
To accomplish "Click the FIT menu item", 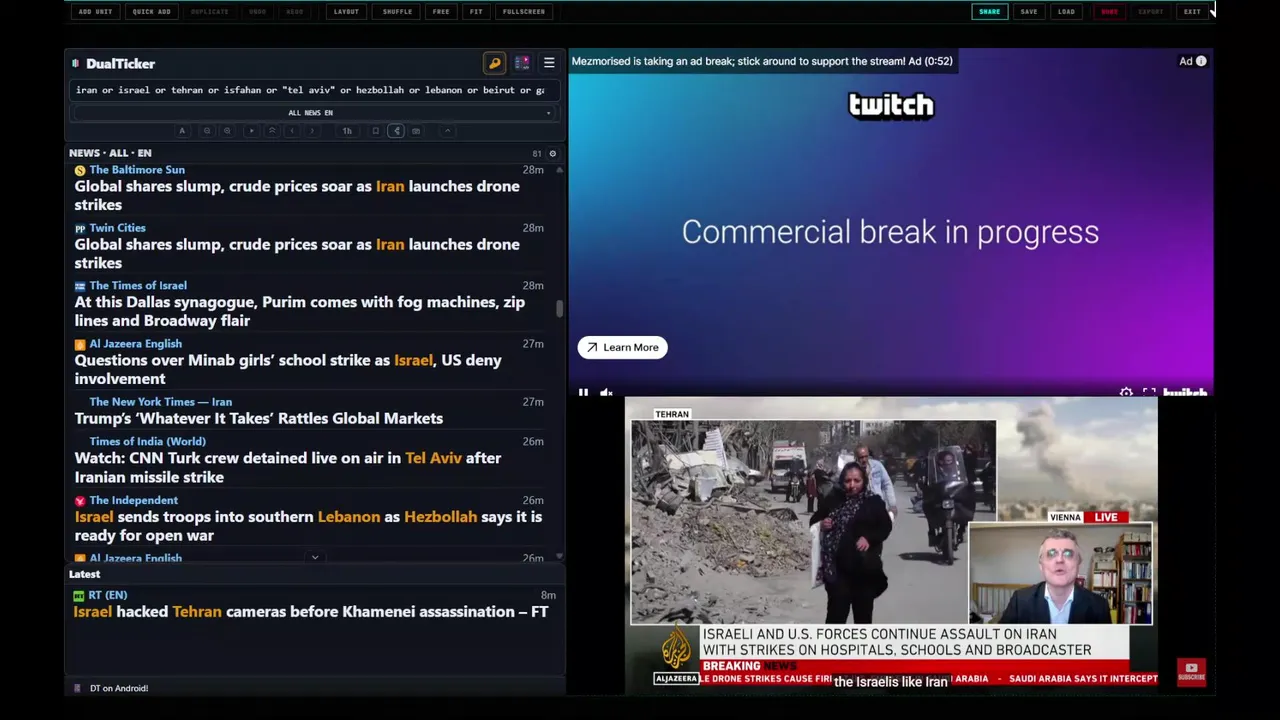I will point(476,12).
